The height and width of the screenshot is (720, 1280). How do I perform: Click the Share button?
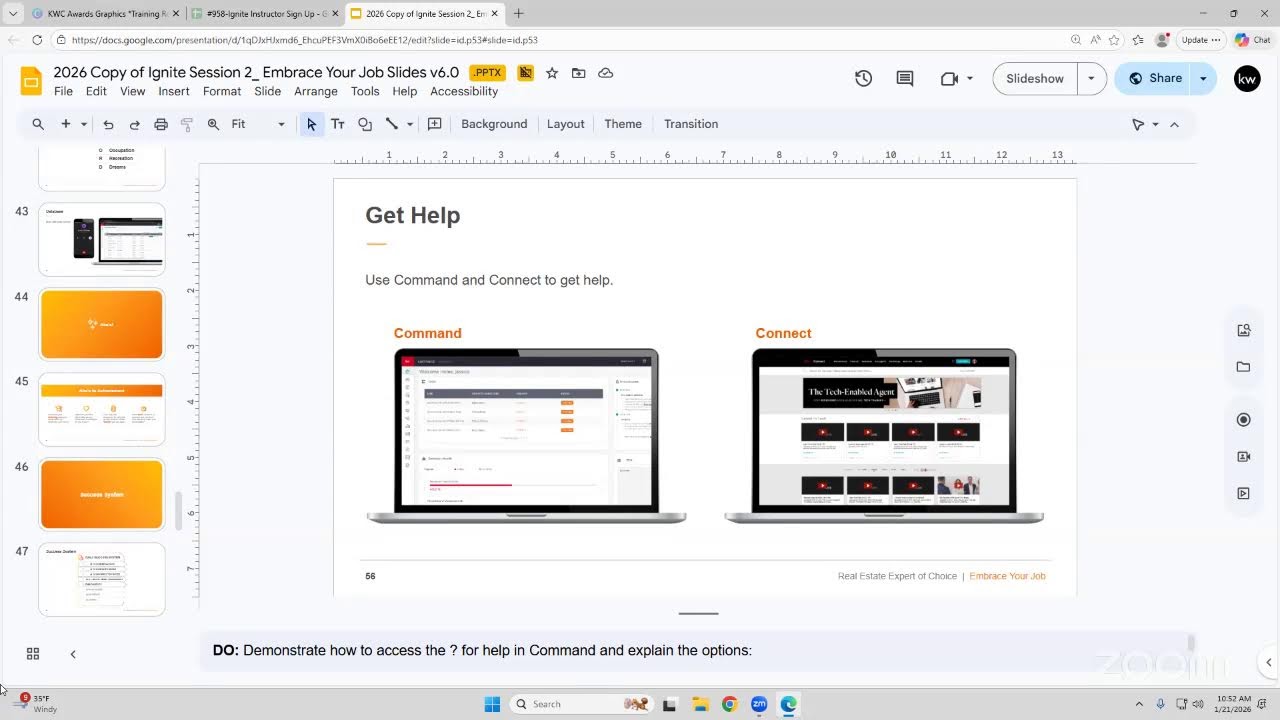1155,79
